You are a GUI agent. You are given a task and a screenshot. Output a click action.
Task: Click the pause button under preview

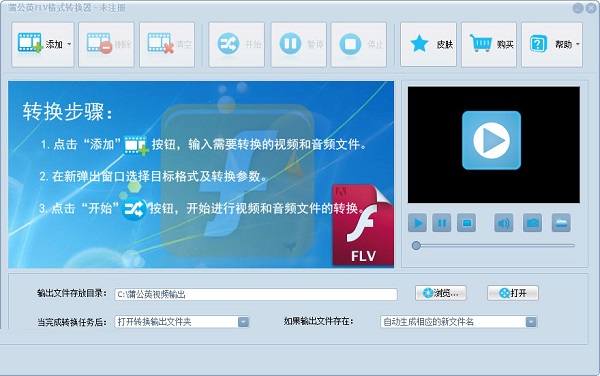point(442,223)
